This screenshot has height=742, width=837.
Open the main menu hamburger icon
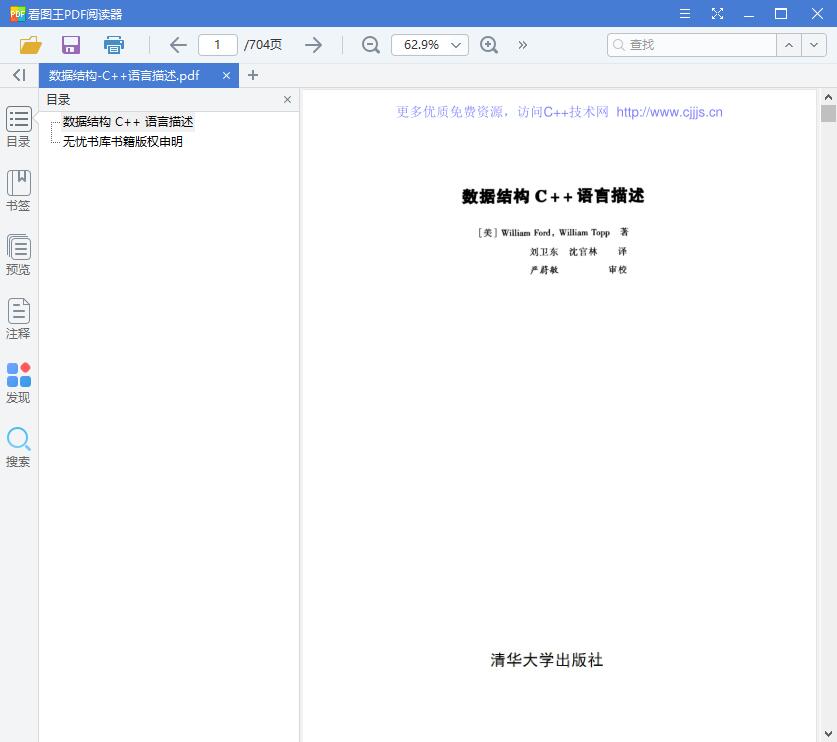(x=685, y=14)
